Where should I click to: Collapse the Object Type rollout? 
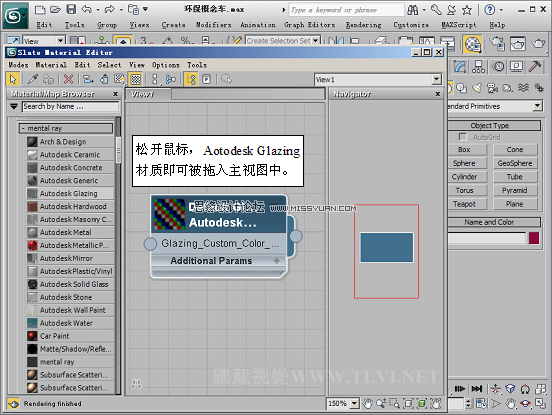click(x=494, y=125)
